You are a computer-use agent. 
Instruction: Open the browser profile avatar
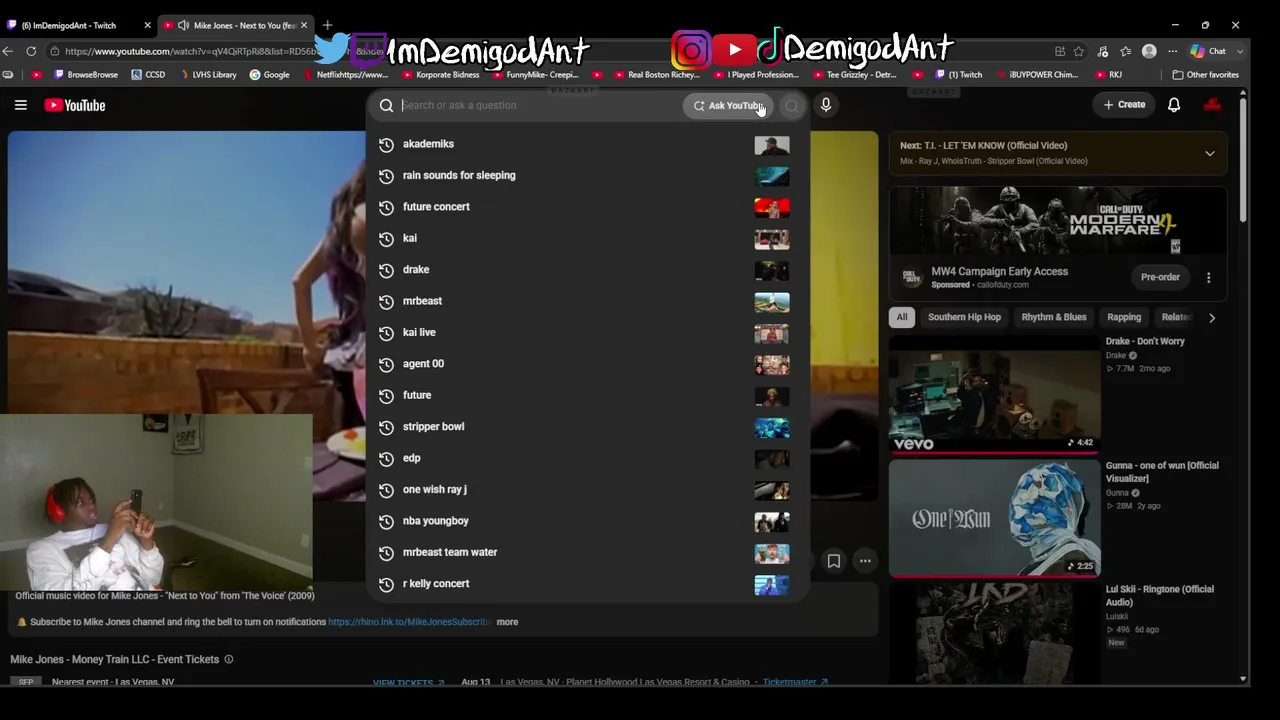point(1149,51)
